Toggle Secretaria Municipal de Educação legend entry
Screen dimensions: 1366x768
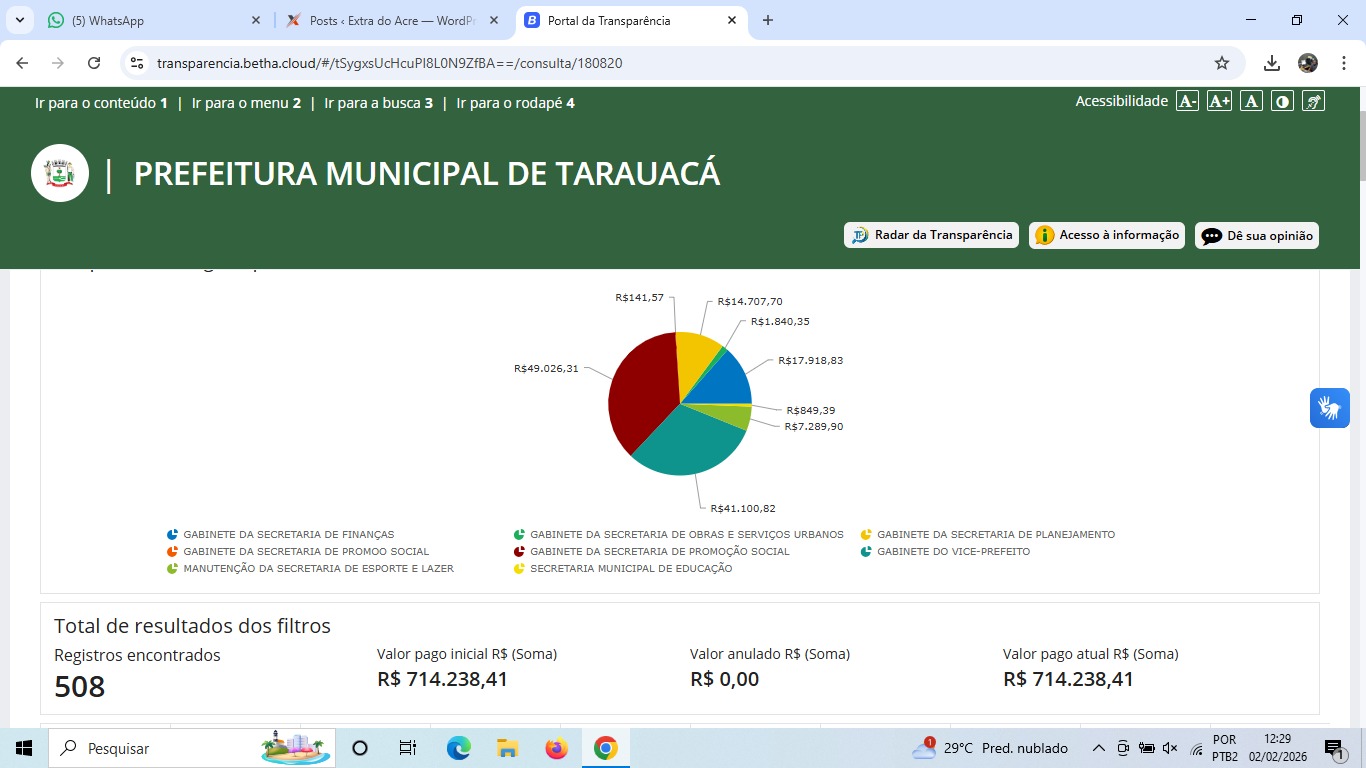point(630,569)
